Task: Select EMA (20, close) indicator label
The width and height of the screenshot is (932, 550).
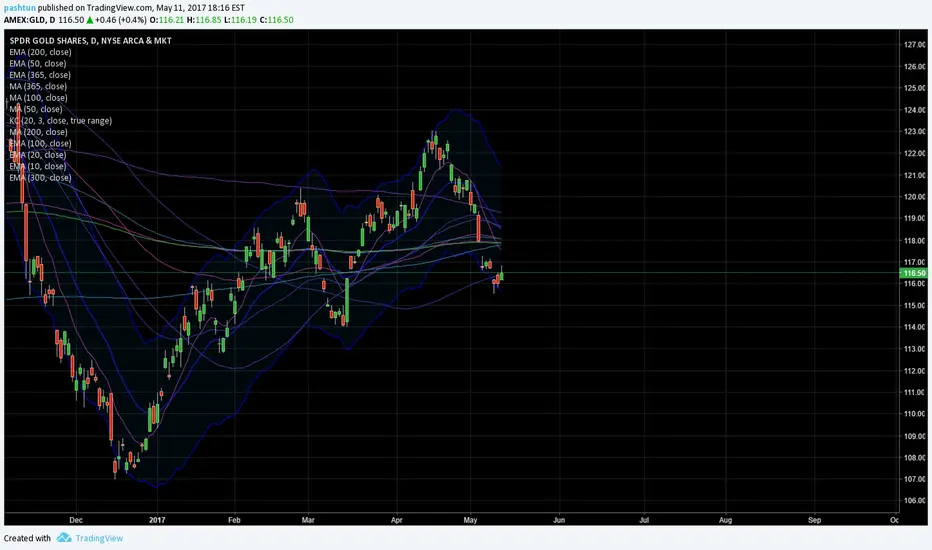Action: [x=37, y=155]
